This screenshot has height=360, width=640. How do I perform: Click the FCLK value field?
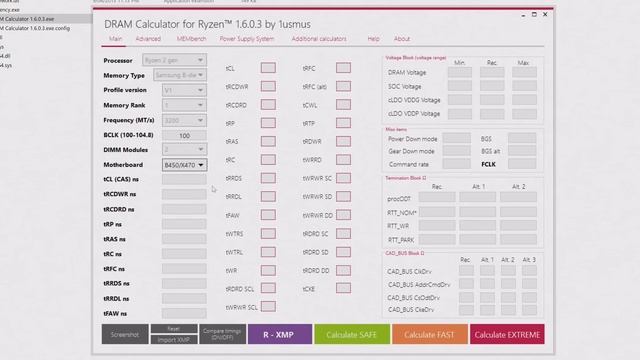point(522,164)
